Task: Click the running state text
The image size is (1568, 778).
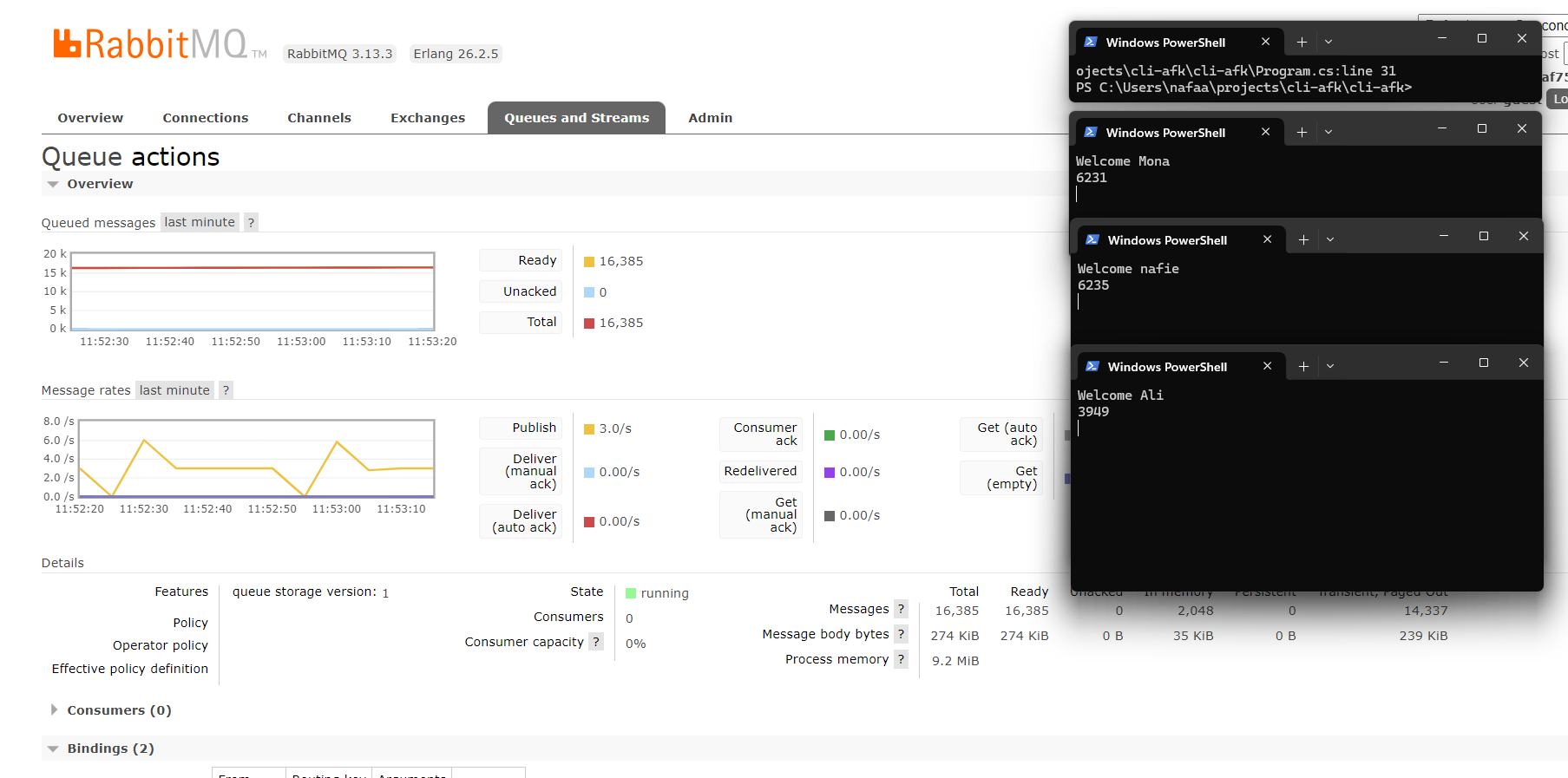Action: pyautogui.click(x=665, y=593)
